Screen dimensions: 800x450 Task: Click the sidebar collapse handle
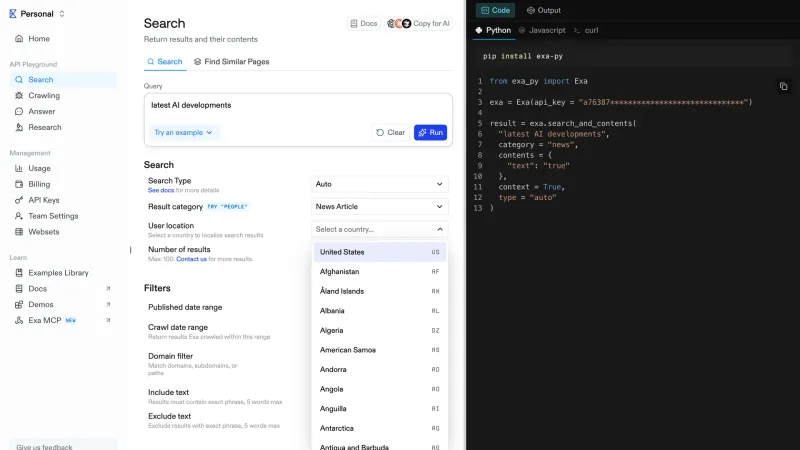point(131,250)
